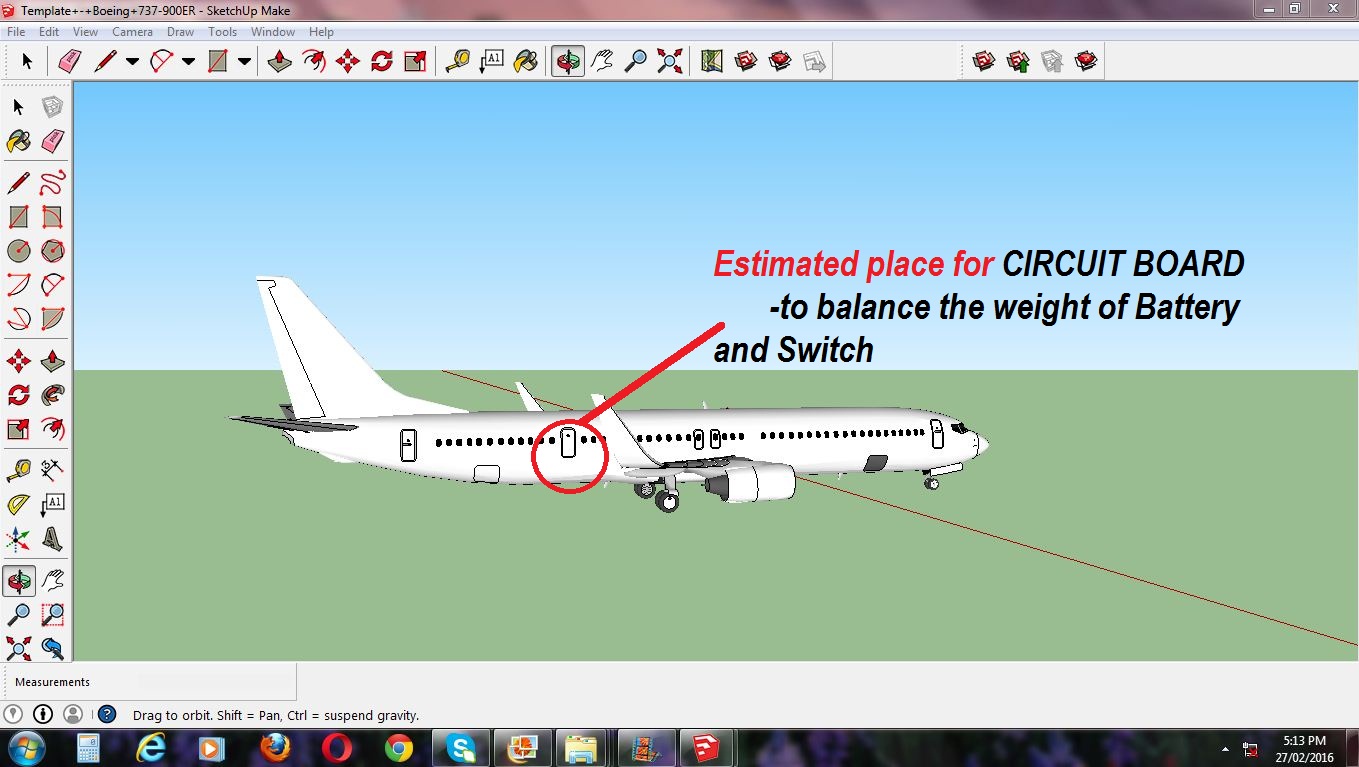The width and height of the screenshot is (1359, 767).
Task: Expand the Arc tool dropdown arrow
Action: tap(188, 62)
